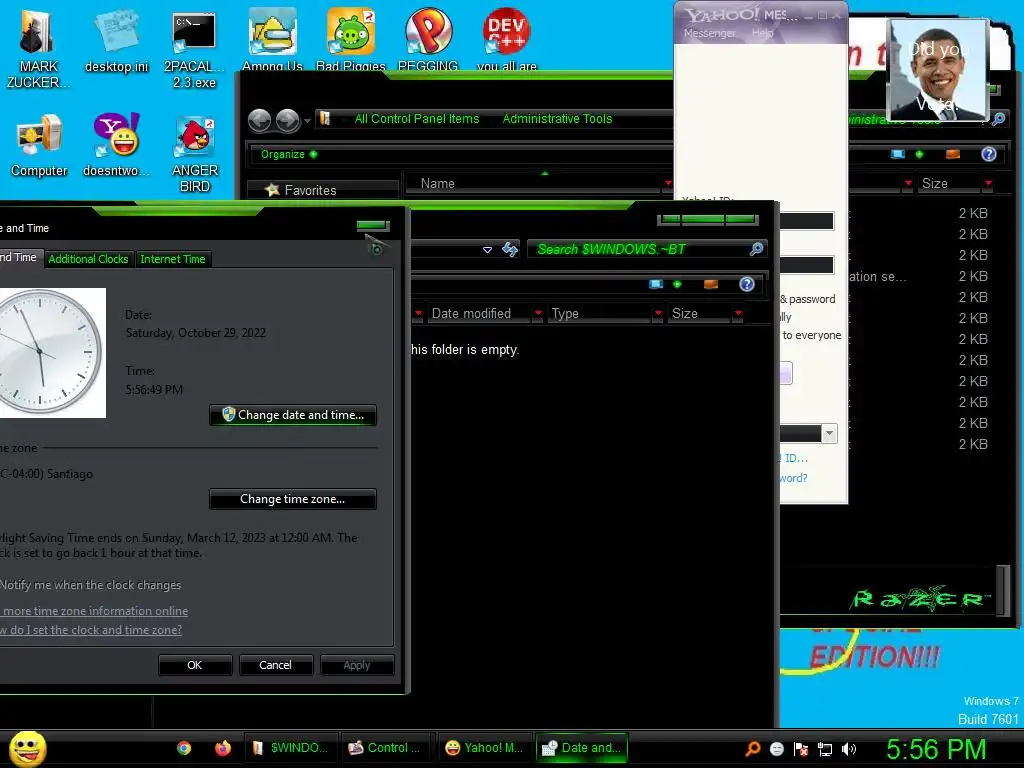Open Size column filter in Administrative Tools
Viewport: 1024px width, 768px height.
[988, 184]
